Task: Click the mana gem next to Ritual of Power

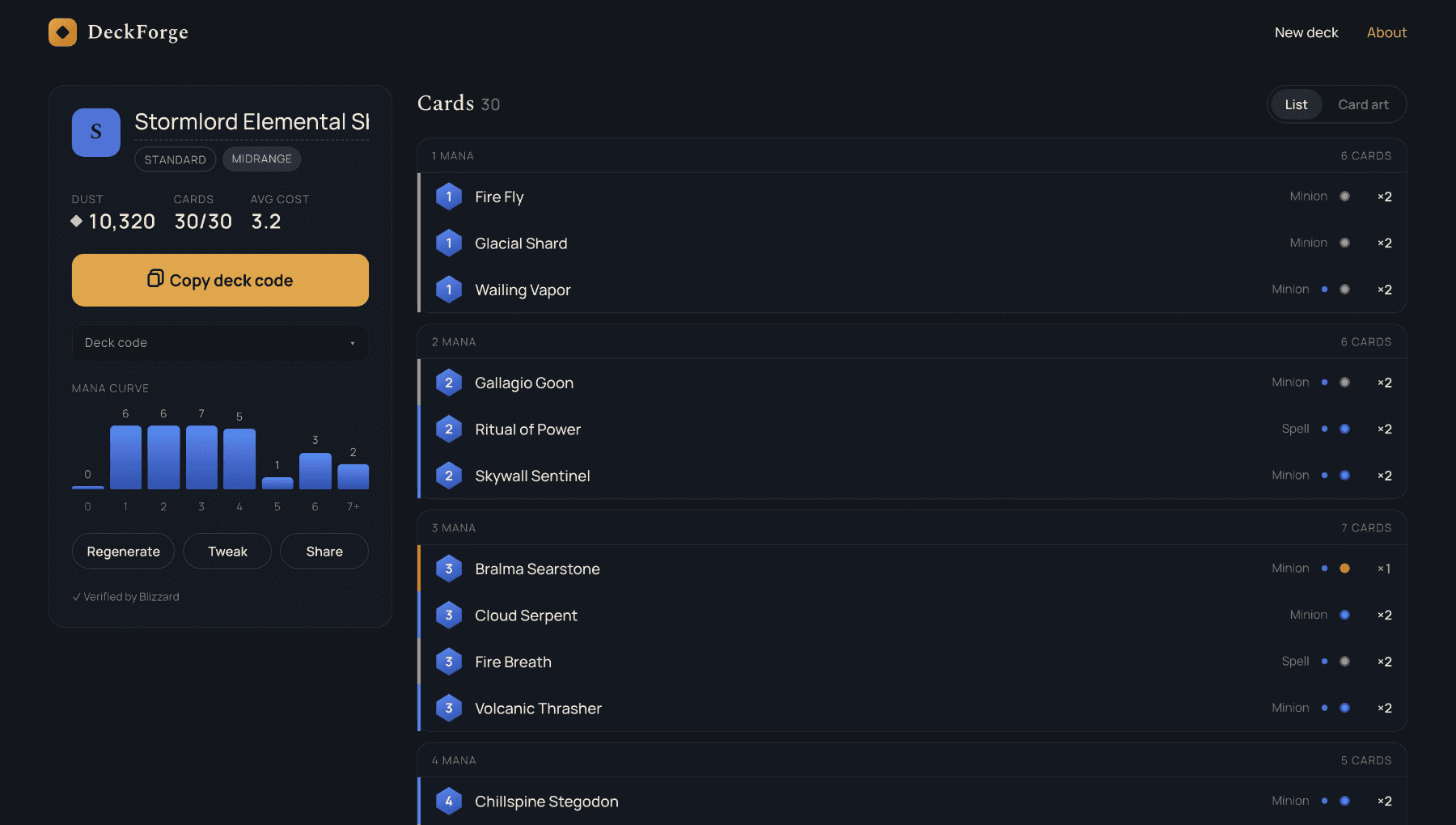Action: pos(449,429)
